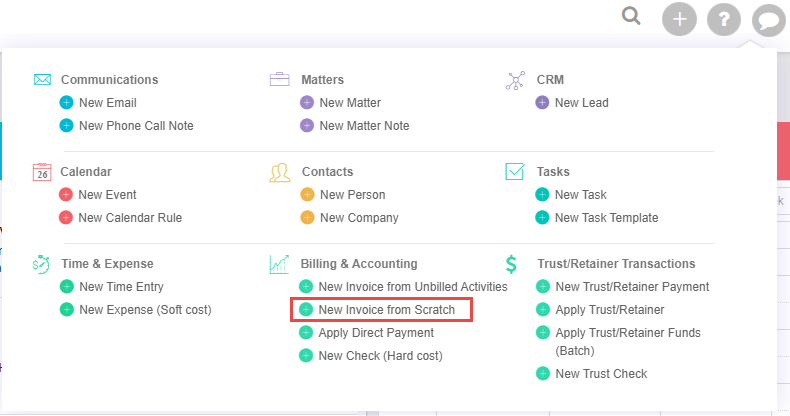
Task: Choose New Email
Action: [x=108, y=103]
